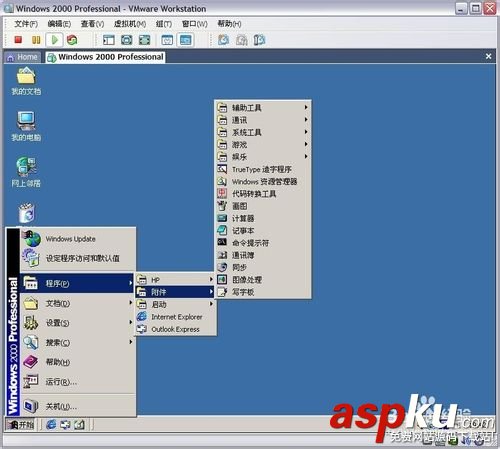Screen dimensions: 500x449
Task: Click 帮助(H) in the Start menu
Action: click(x=78, y=362)
